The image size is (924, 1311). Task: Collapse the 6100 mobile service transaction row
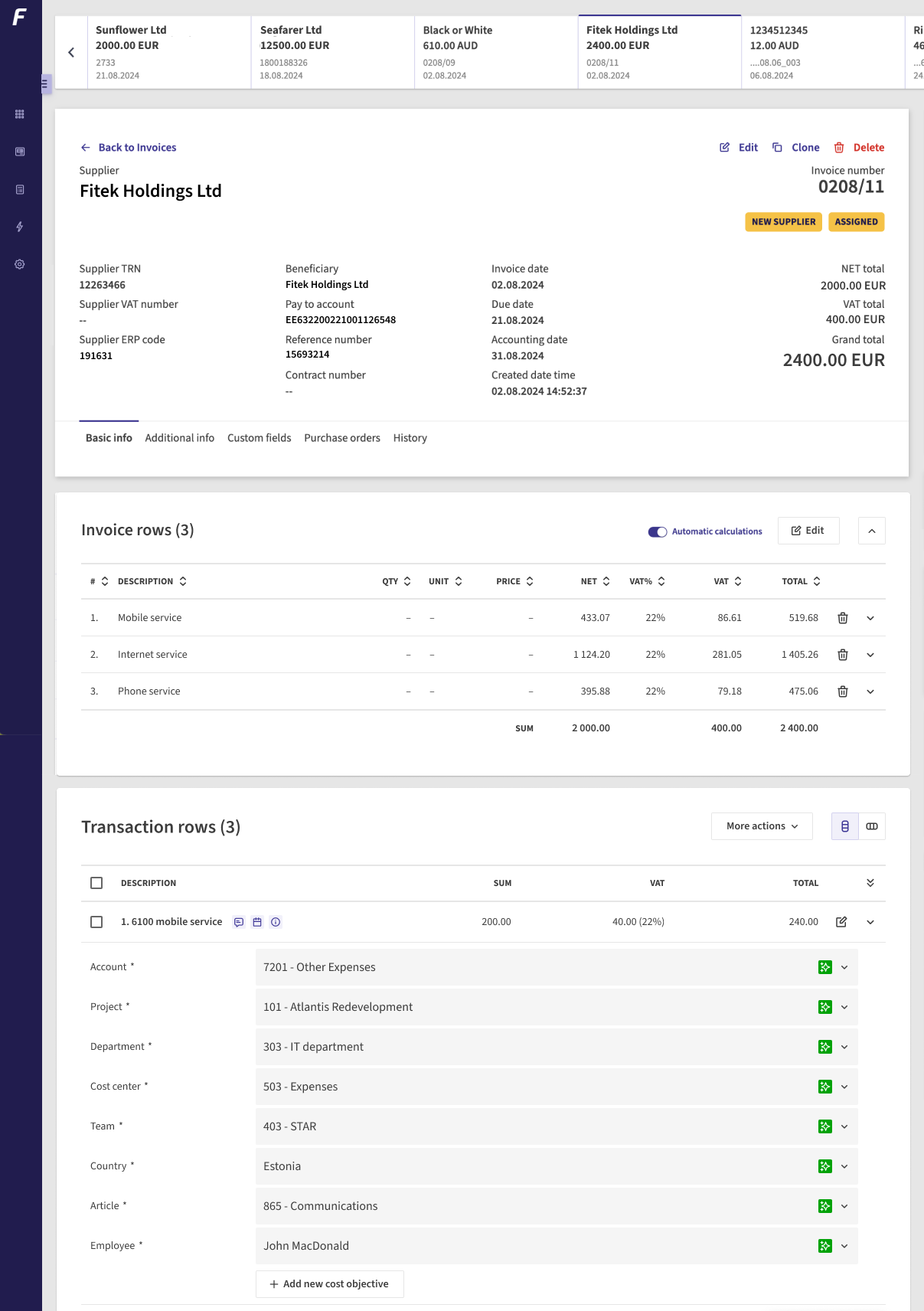point(870,922)
